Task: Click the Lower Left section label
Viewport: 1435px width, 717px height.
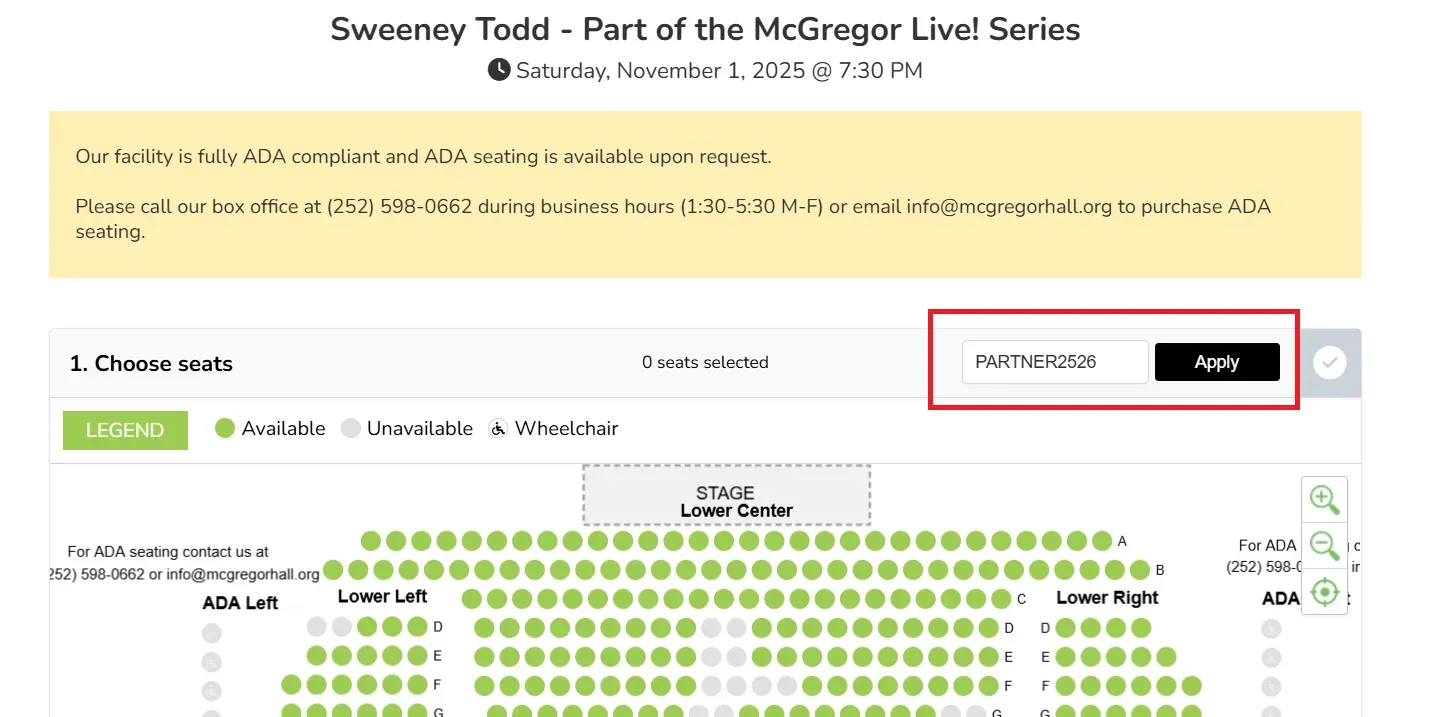Action: [382, 597]
